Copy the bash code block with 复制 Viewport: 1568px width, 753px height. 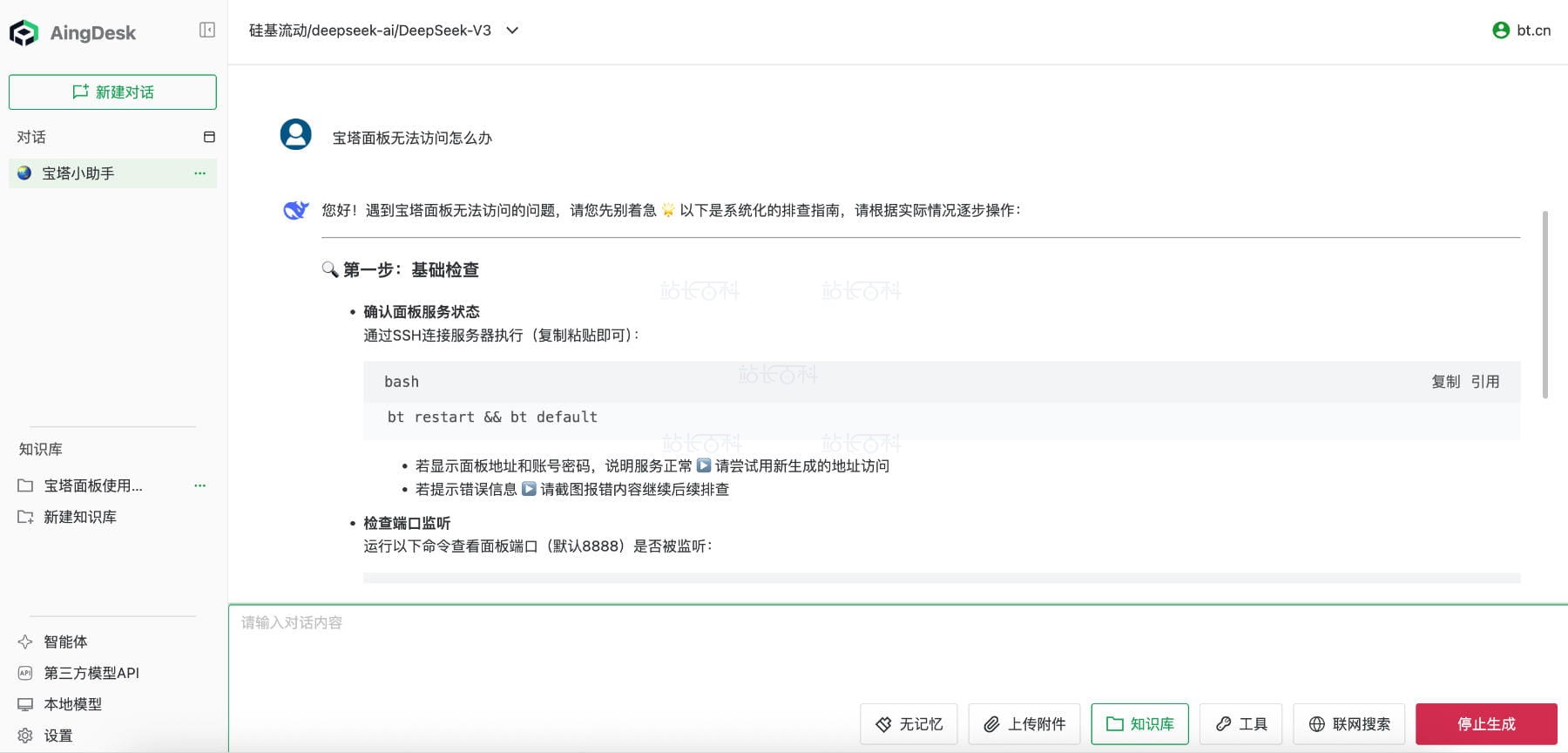(1445, 382)
